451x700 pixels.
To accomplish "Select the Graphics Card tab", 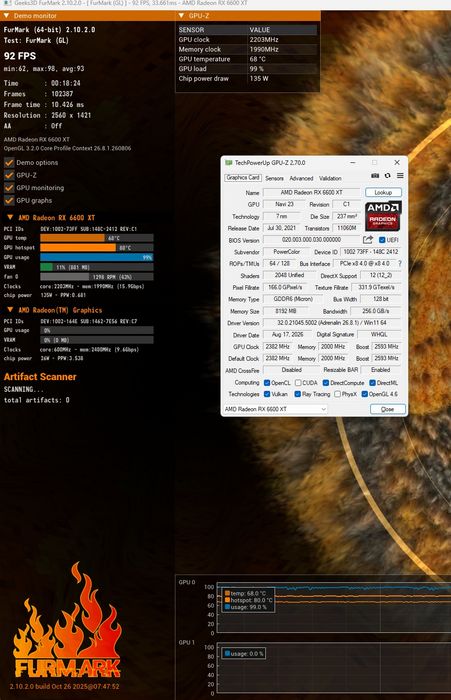I will point(242,178).
